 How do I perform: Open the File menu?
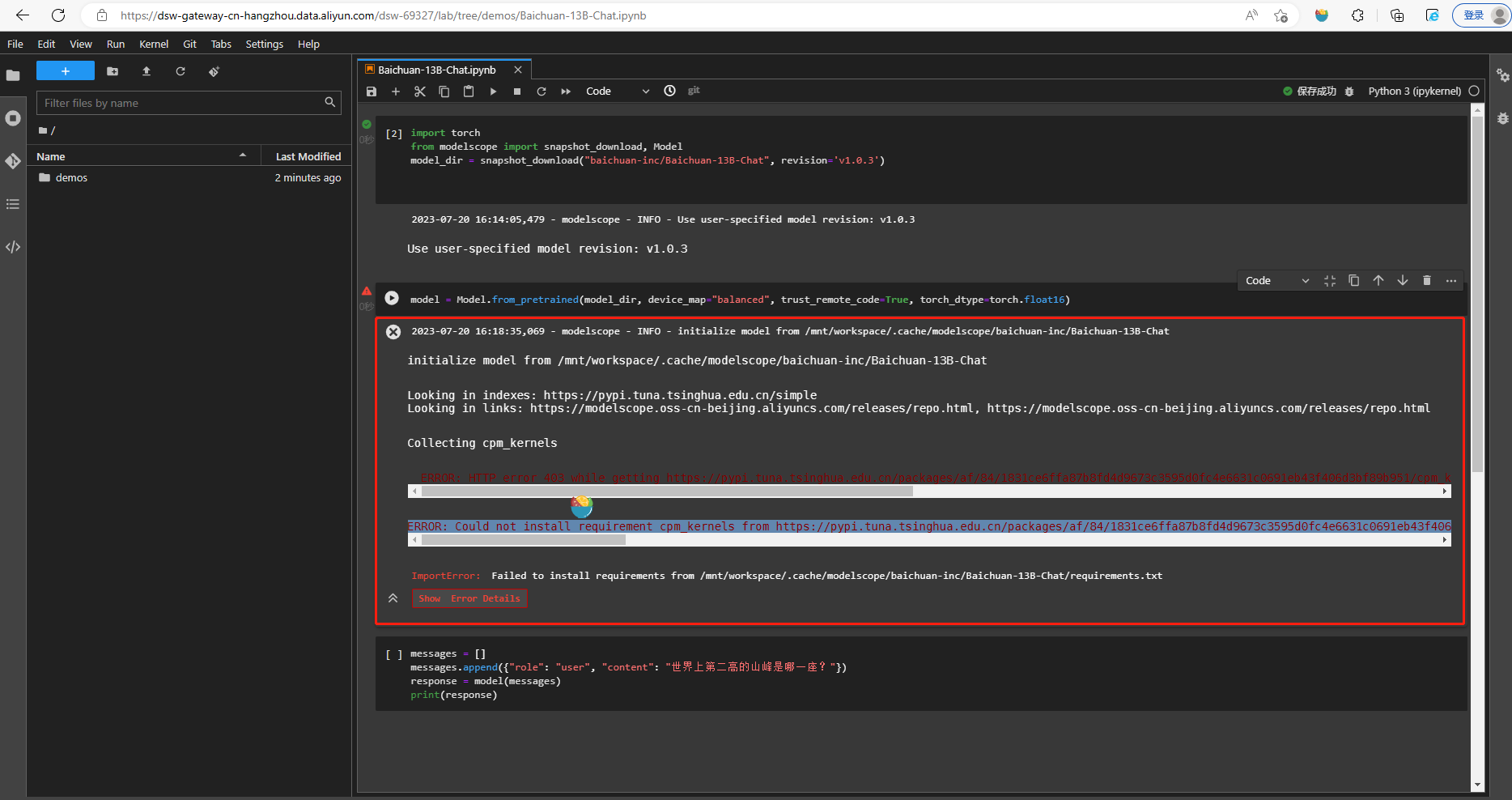pos(15,44)
